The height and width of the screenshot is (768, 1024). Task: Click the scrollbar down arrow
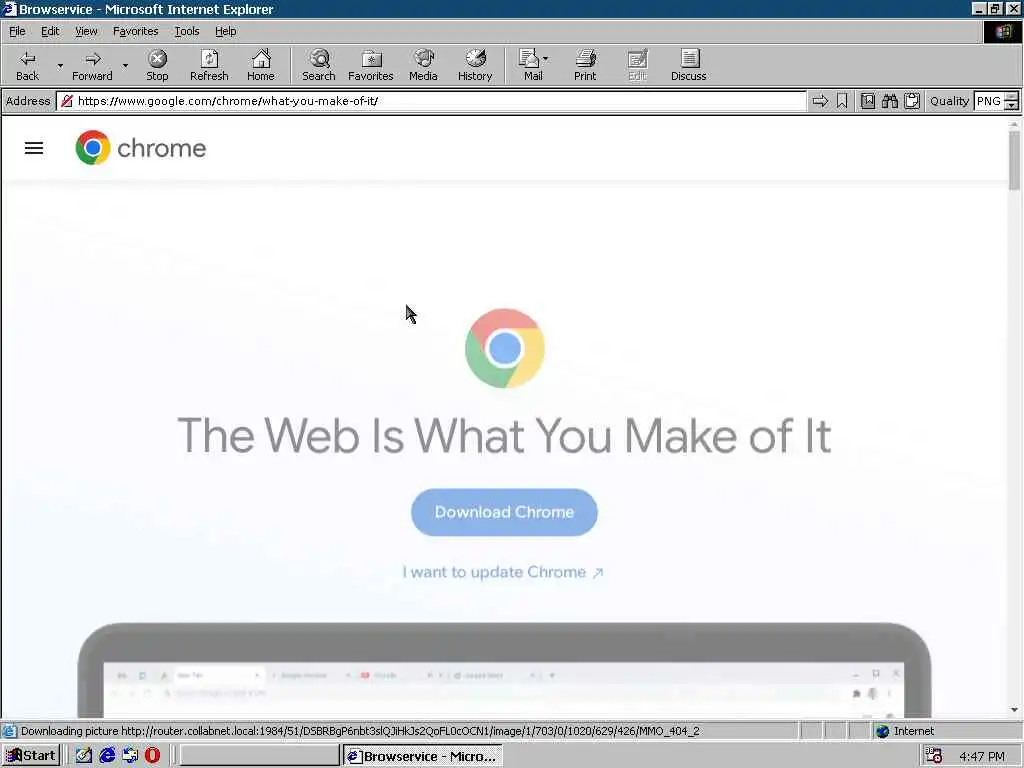(1014, 709)
